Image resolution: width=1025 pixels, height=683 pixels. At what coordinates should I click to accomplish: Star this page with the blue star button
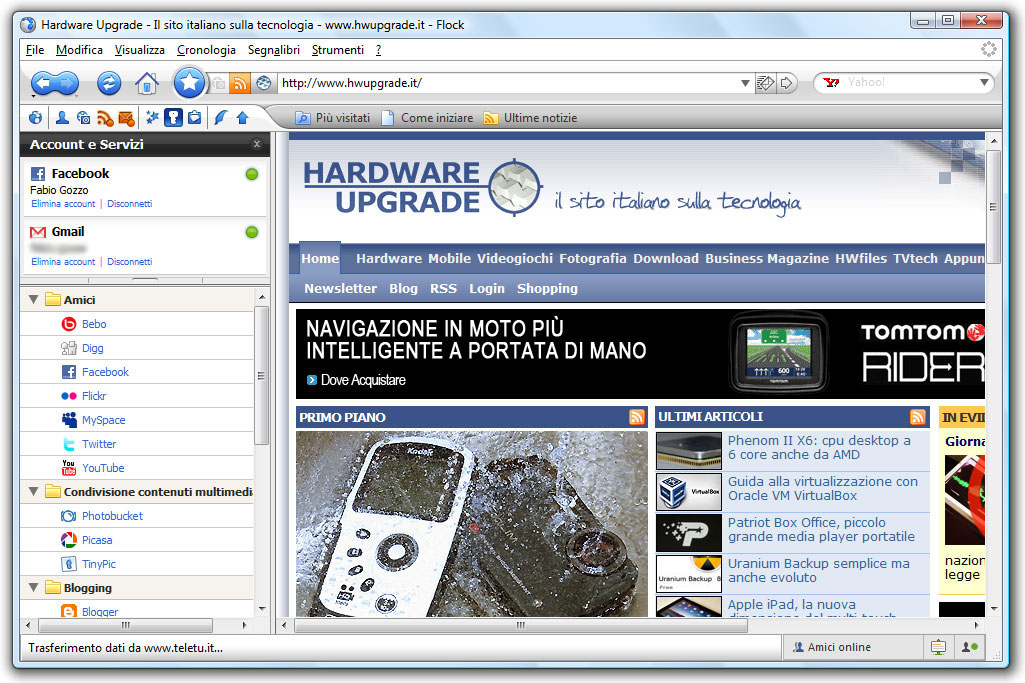click(189, 82)
